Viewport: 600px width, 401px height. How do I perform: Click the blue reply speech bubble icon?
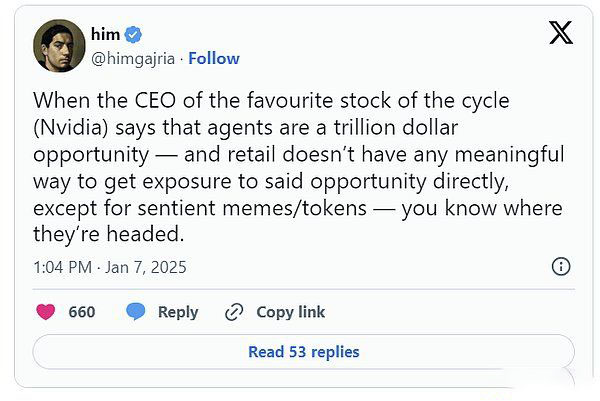136,312
